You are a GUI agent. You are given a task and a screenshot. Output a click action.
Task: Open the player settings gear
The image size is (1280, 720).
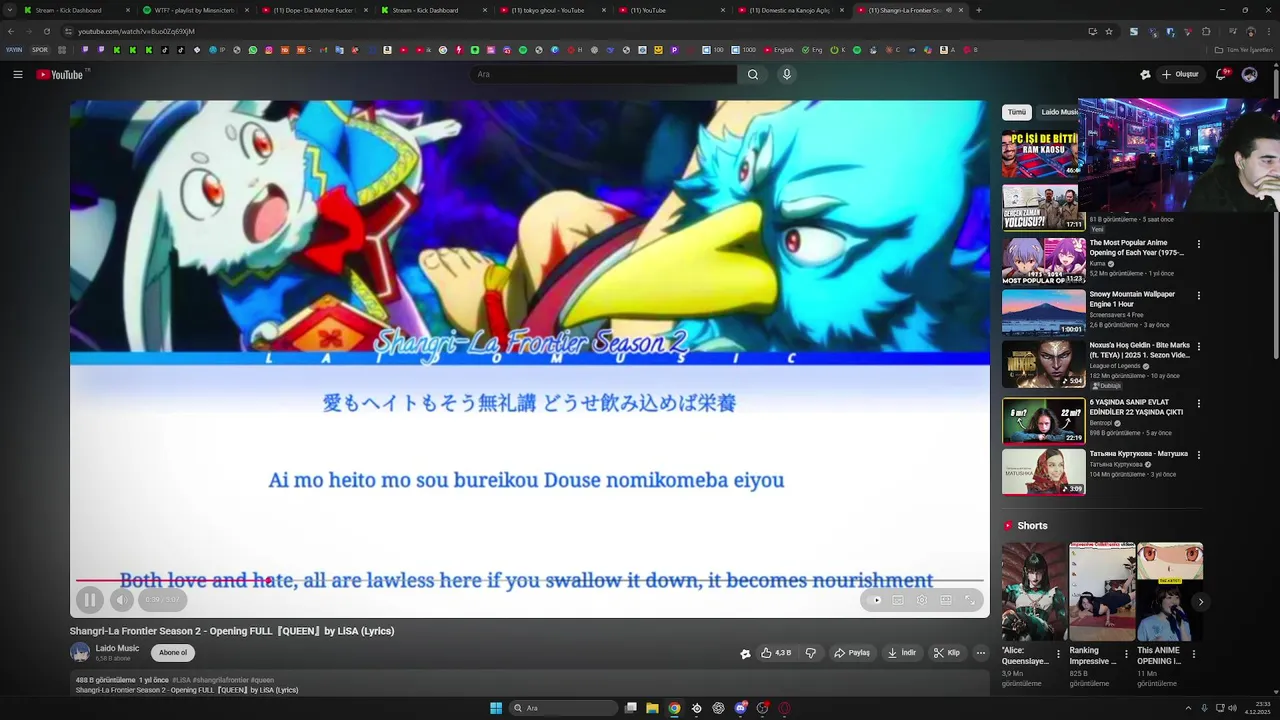tap(922, 600)
